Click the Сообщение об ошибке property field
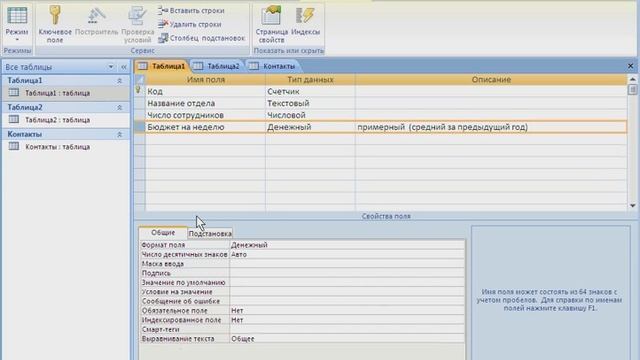The image size is (640, 360). pyautogui.click(x=347, y=301)
